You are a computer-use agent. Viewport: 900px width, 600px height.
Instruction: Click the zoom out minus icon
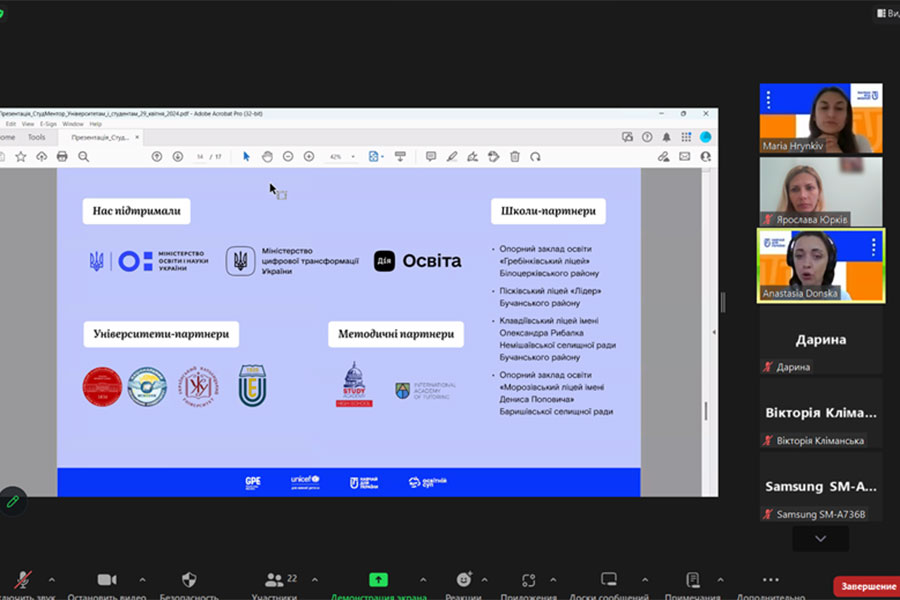[x=288, y=156]
